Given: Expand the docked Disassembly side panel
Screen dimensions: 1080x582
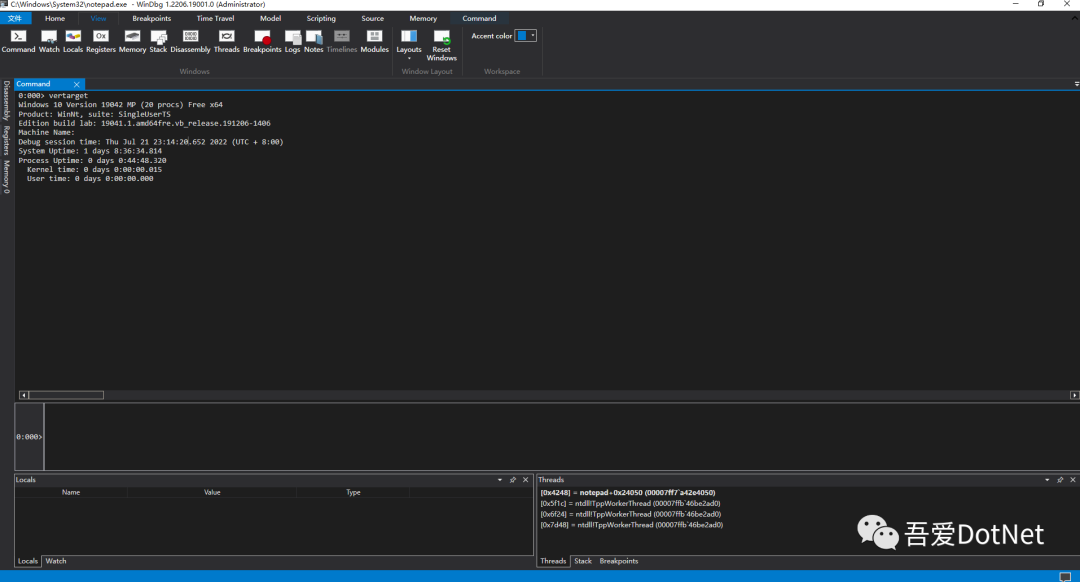Looking at the screenshot, I should (6, 101).
